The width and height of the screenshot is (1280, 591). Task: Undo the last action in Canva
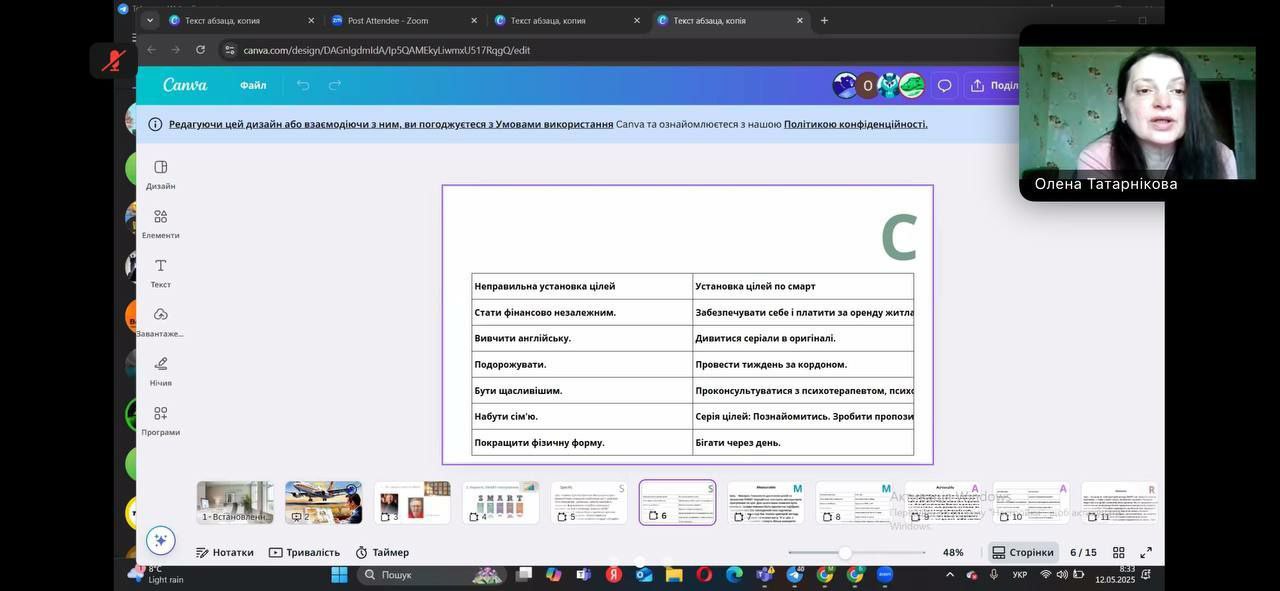[x=303, y=85]
